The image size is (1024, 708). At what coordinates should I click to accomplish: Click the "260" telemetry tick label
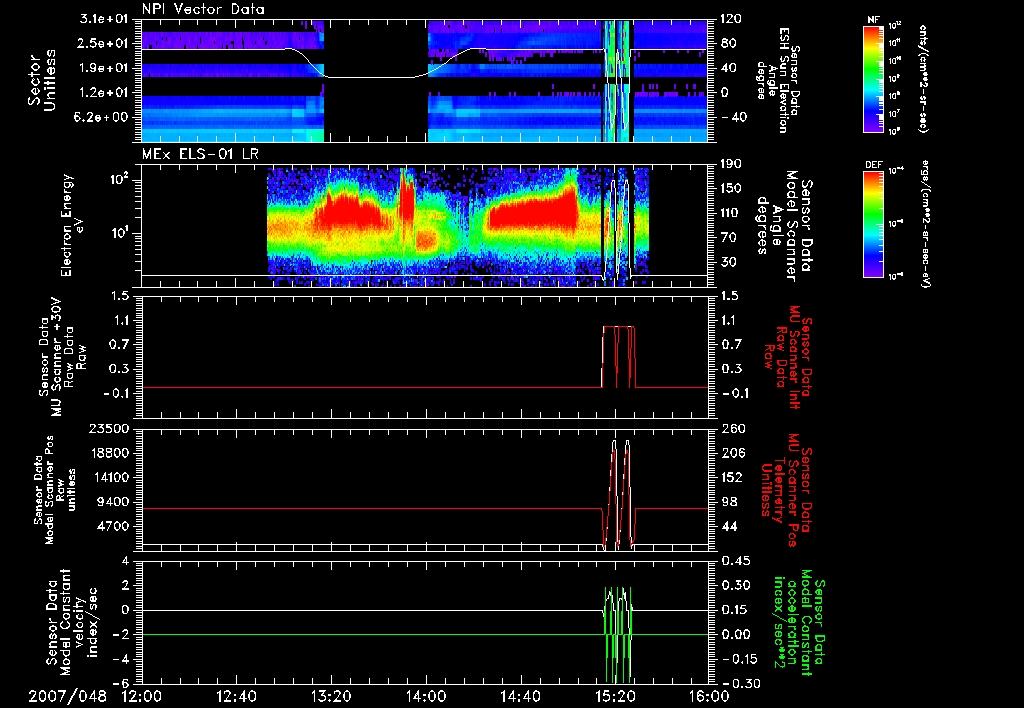pyautogui.click(x=731, y=428)
